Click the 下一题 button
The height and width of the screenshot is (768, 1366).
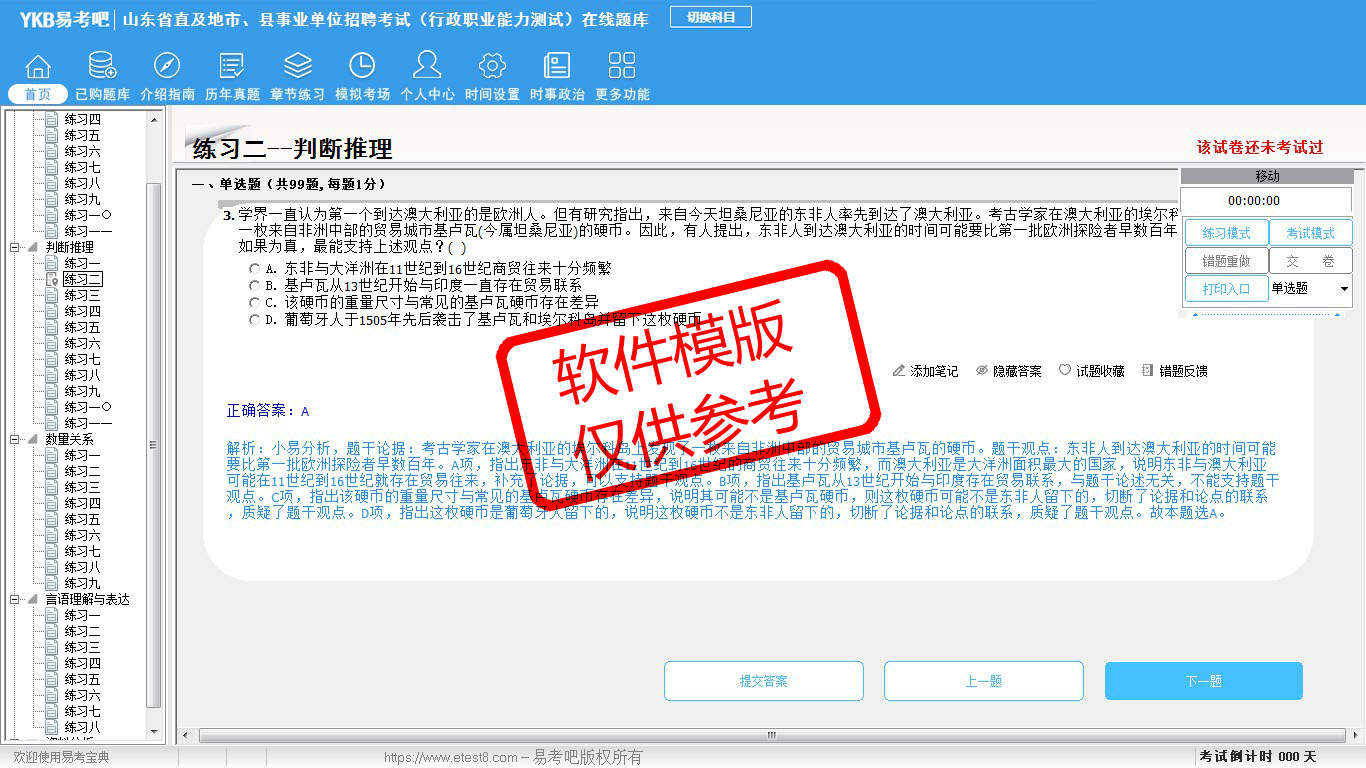(1203, 681)
